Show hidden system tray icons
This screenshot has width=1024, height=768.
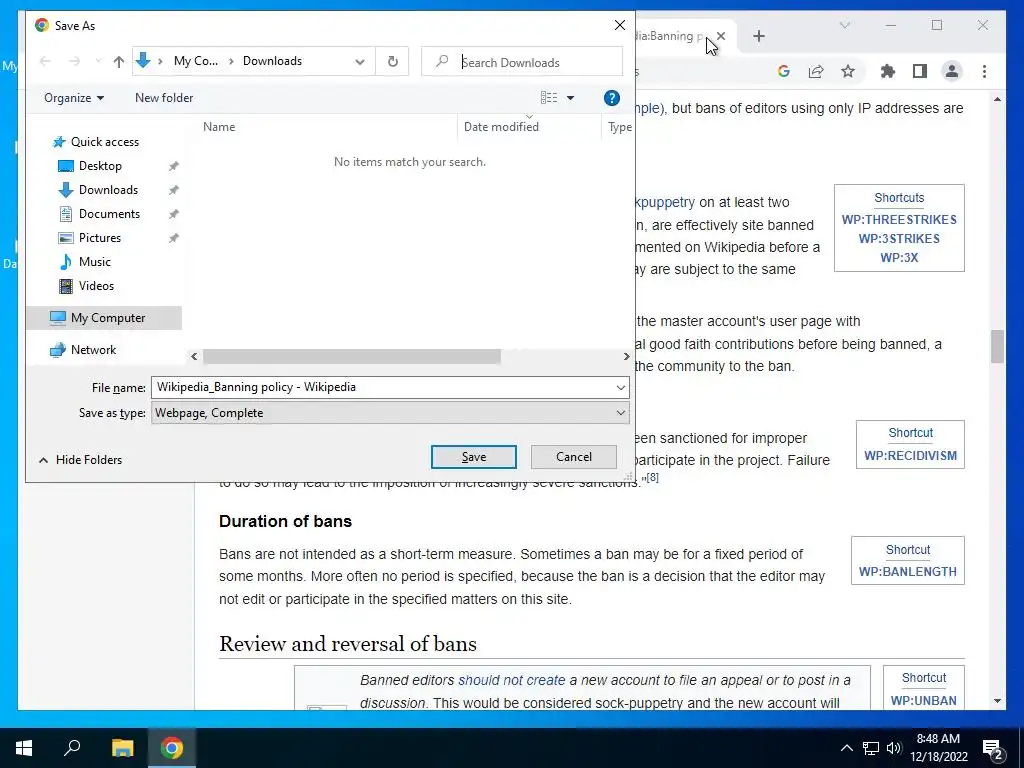point(846,748)
